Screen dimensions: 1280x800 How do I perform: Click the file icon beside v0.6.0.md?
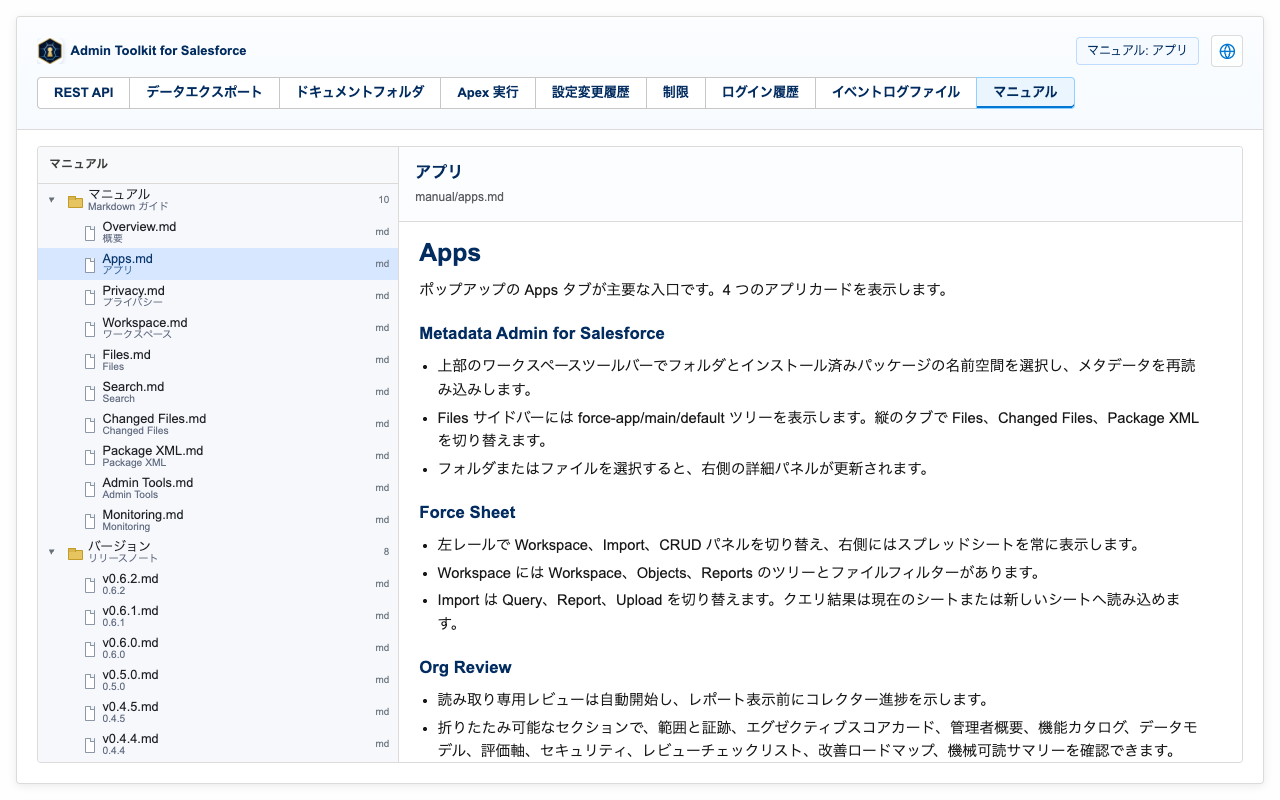tap(90, 649)
